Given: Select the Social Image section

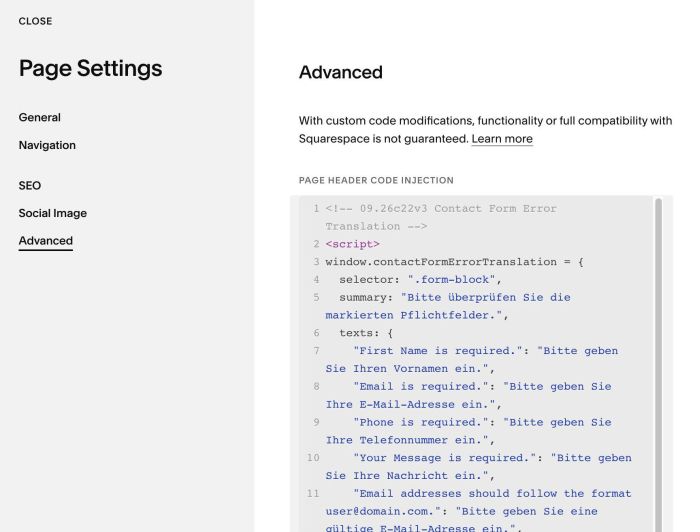Looking at the screenshot, I should tap(53, 213).
